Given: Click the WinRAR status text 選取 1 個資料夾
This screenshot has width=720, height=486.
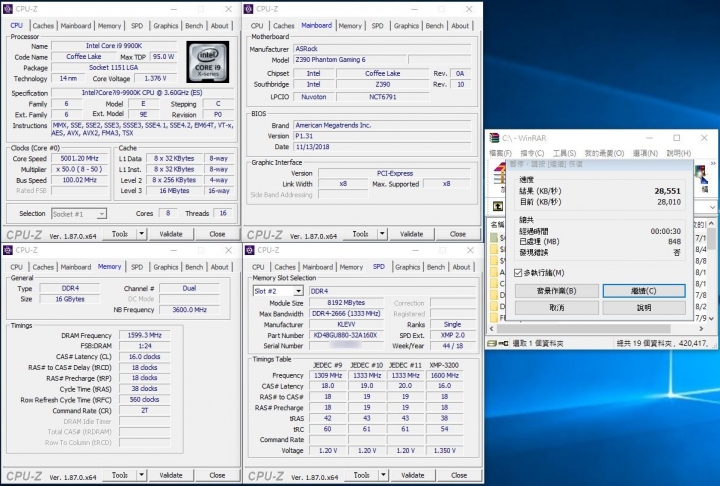Looking at the screenshot, I should click(x=538, y=343).
